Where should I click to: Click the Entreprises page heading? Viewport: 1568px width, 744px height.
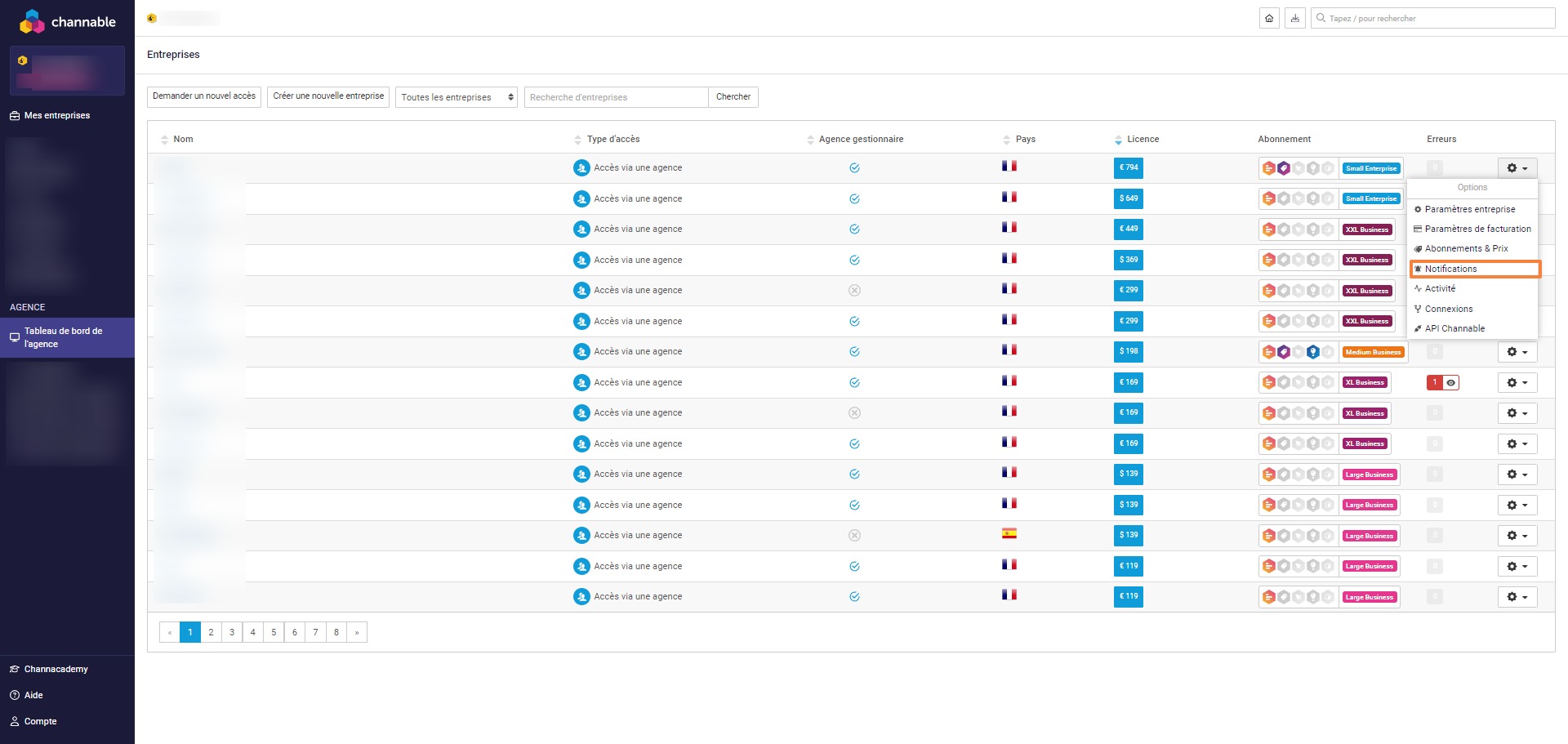point(173,55)
